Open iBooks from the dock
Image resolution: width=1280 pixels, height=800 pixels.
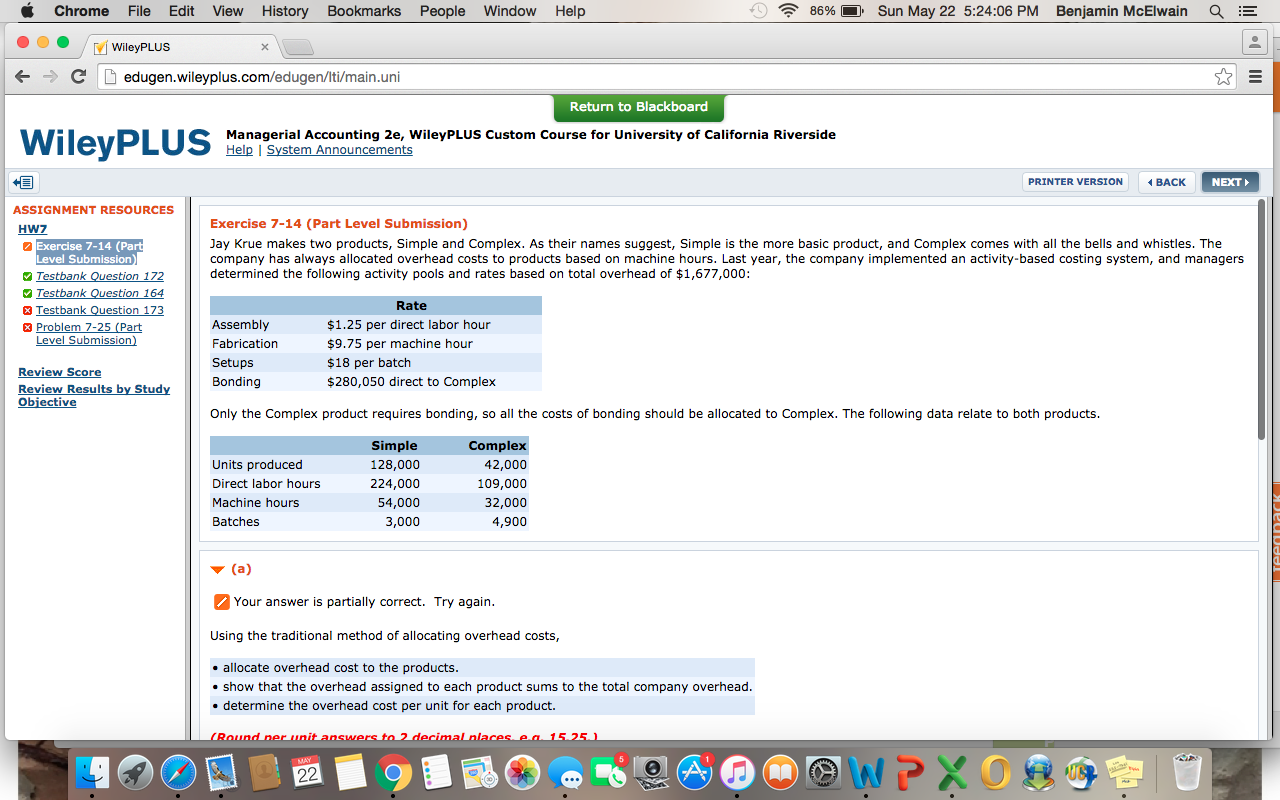pos(781,772)
